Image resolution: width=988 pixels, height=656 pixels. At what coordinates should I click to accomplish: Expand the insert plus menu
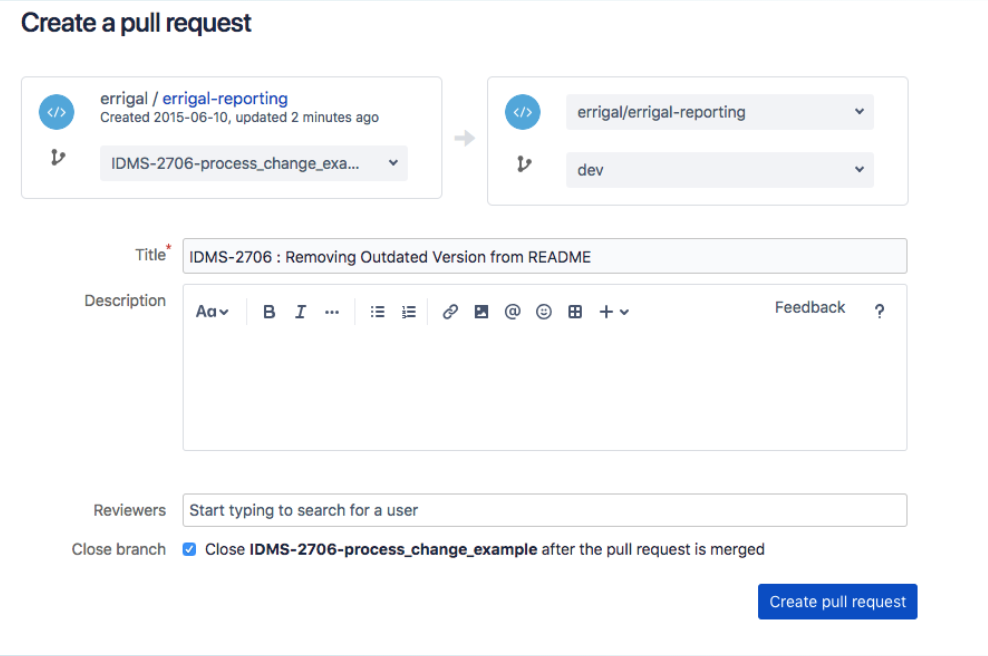613,312
